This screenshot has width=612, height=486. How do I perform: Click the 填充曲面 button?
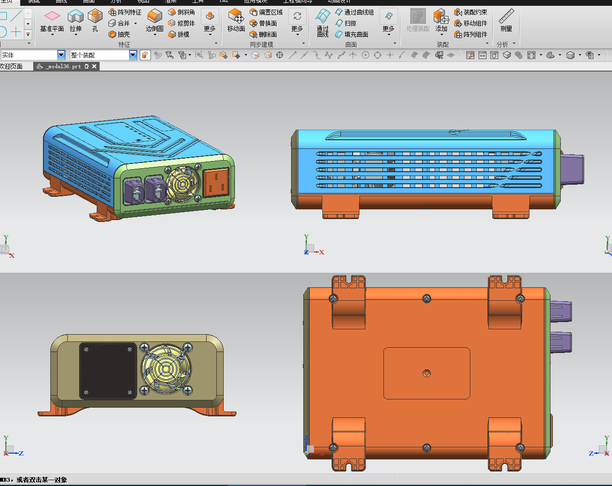354,33
